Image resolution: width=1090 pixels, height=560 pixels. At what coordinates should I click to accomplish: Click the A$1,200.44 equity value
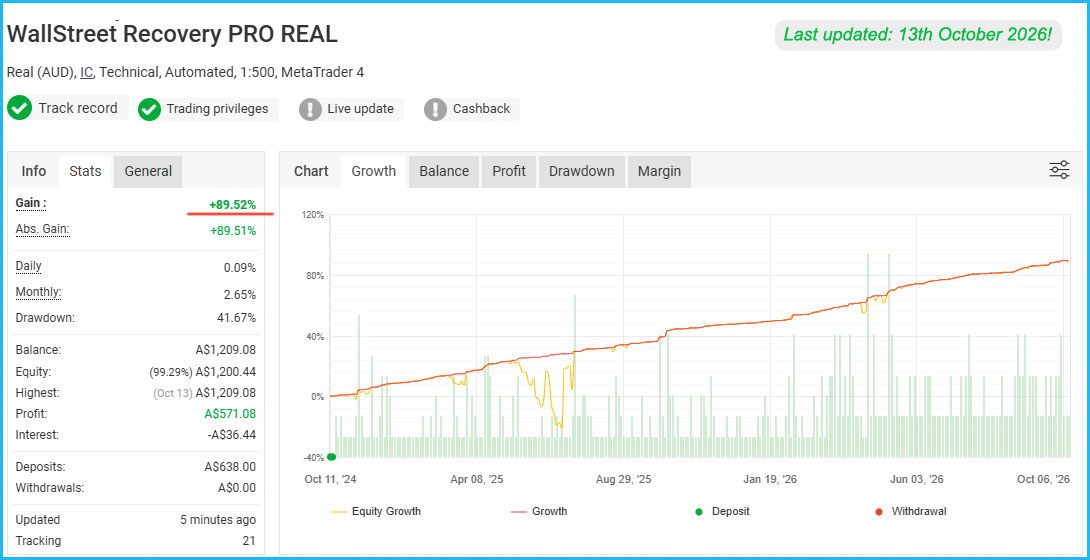[226, 372]
